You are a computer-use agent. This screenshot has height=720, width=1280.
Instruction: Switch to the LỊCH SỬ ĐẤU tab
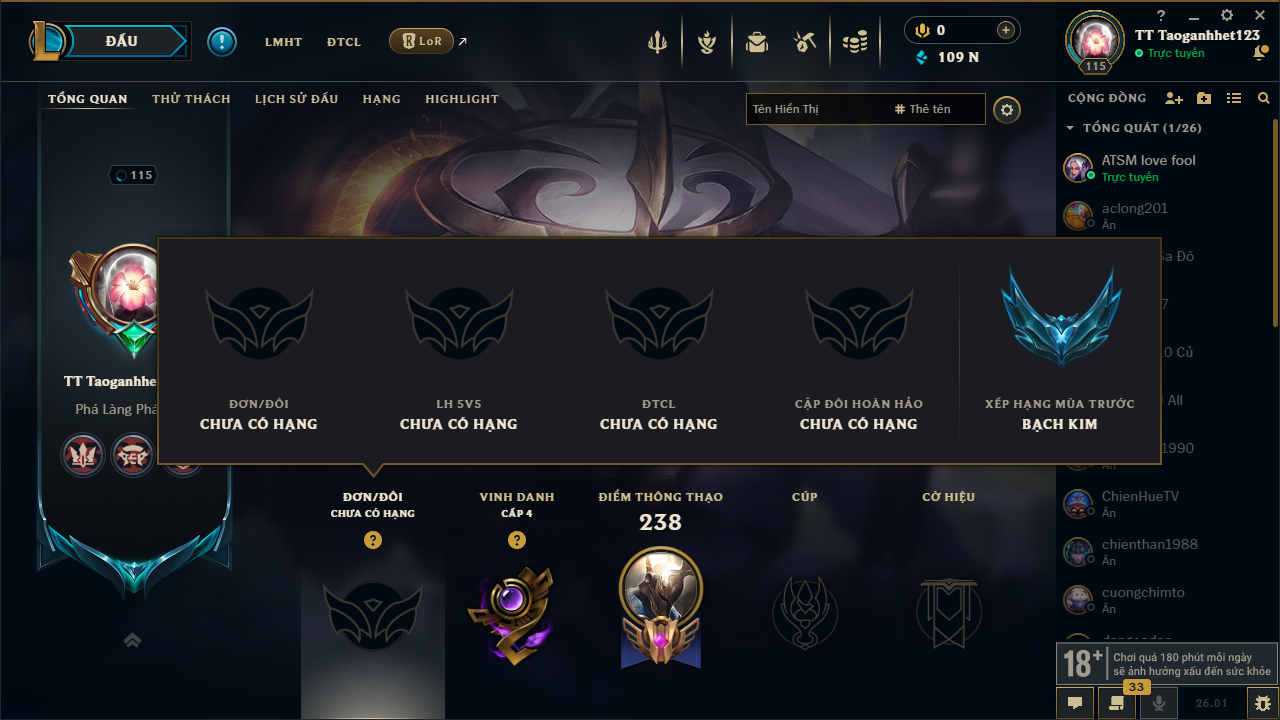coord(296,99)
